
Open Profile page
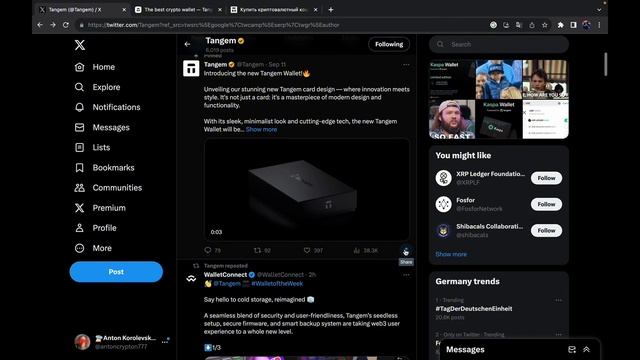click(96, 228)
